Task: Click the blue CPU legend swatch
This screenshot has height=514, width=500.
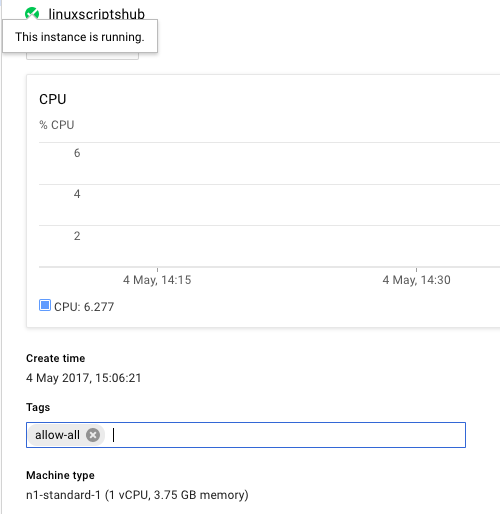Action: (x=45, y=305)
